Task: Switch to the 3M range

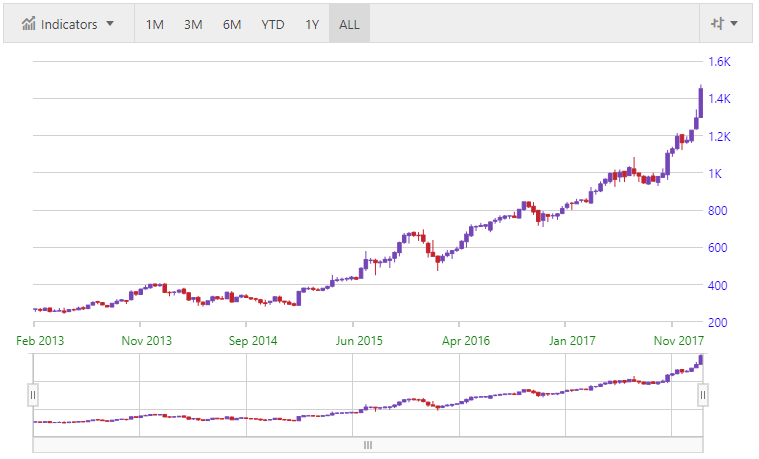Action: coord(193,24)
